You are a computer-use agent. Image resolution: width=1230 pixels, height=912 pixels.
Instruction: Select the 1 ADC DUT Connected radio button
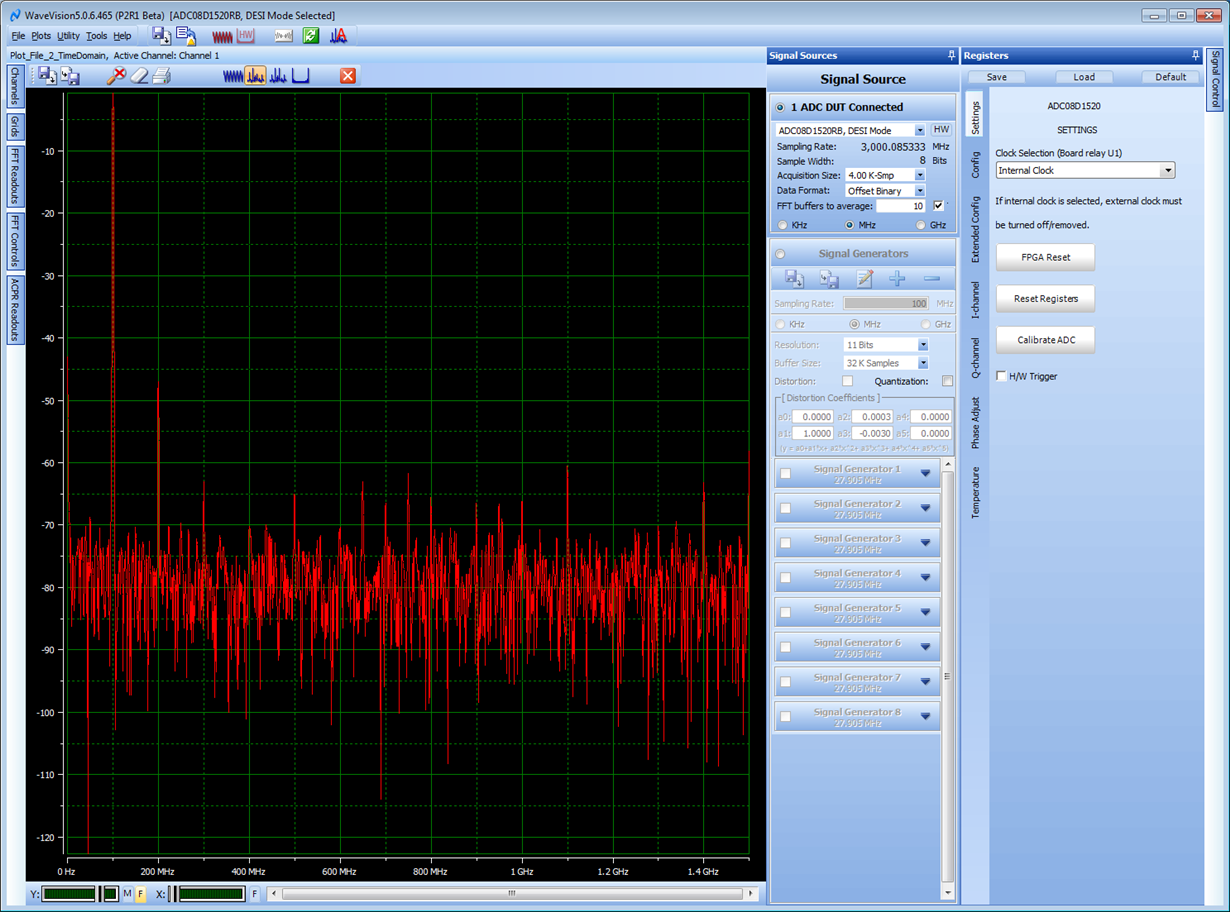[x=780, y=107]
